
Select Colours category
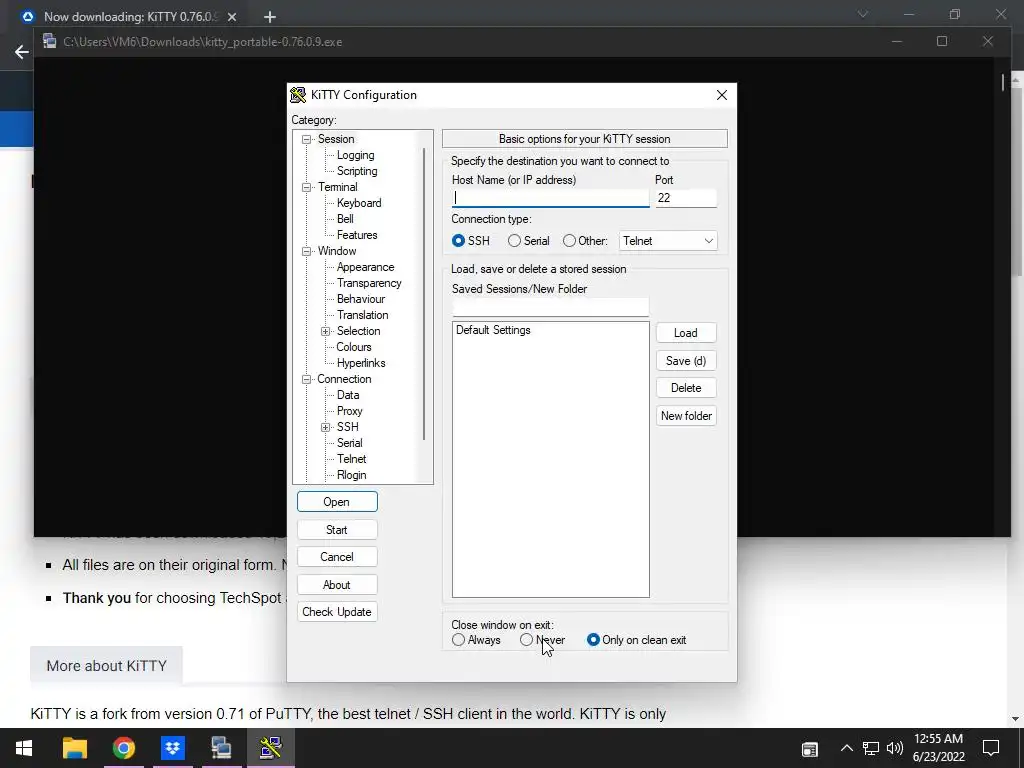(x=353, y=347)
